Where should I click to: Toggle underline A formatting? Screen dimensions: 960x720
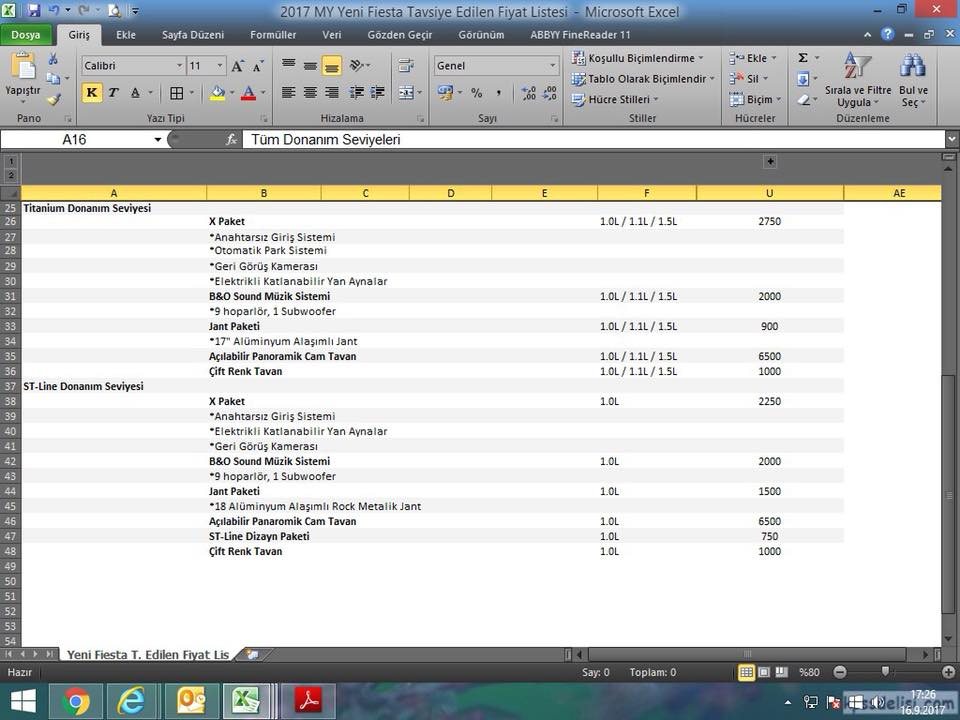click(x=135, y=92)
